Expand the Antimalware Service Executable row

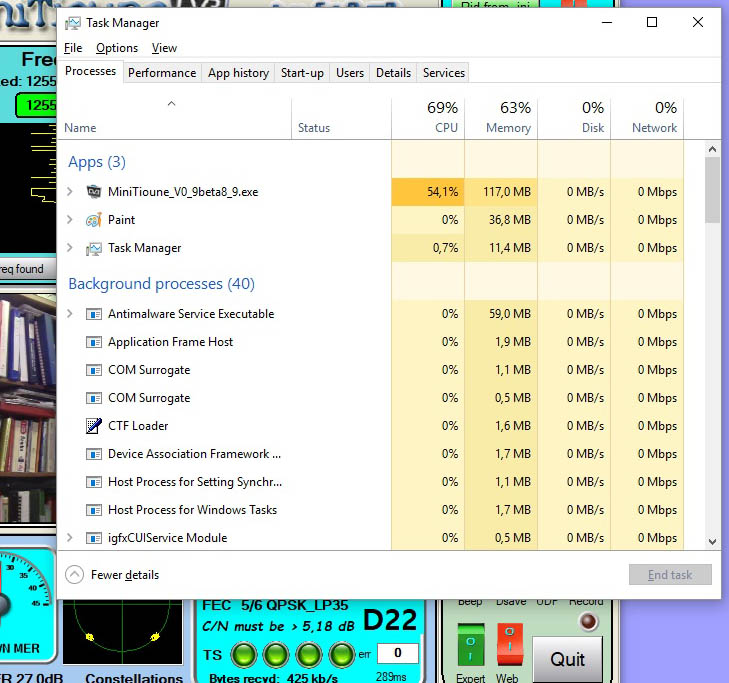pos(69,314)
